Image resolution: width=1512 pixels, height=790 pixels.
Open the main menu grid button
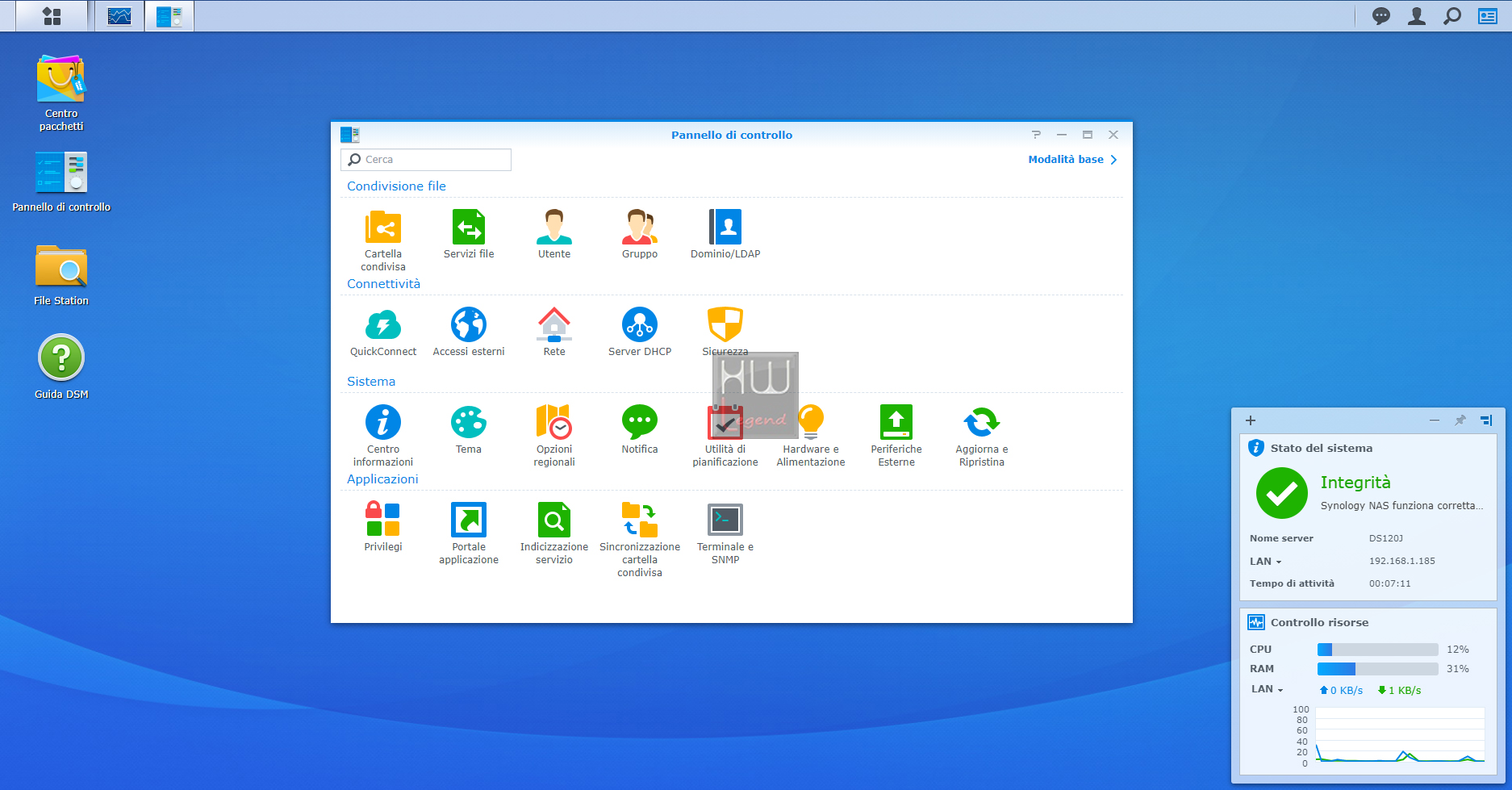click(52, 16)
